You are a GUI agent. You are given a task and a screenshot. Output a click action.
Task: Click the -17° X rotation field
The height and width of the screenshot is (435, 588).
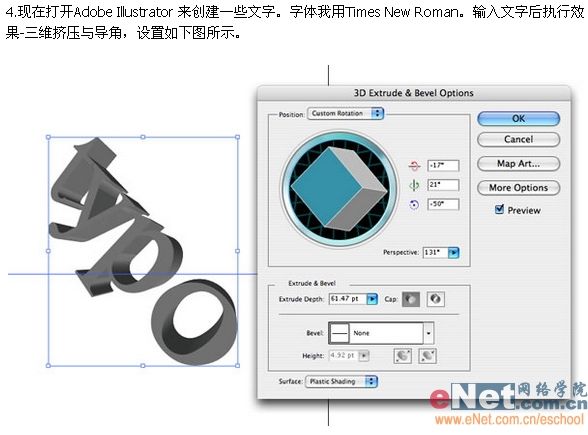(x=443, y=165)
